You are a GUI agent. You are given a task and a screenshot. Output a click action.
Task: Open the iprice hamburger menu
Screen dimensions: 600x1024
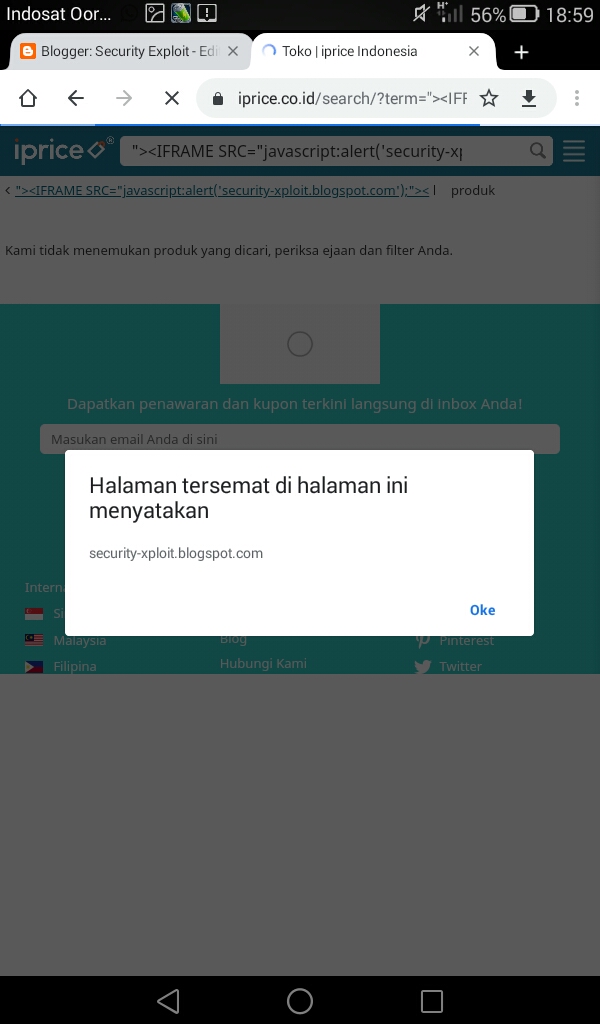pyautogui.click(x=574, y=151)
